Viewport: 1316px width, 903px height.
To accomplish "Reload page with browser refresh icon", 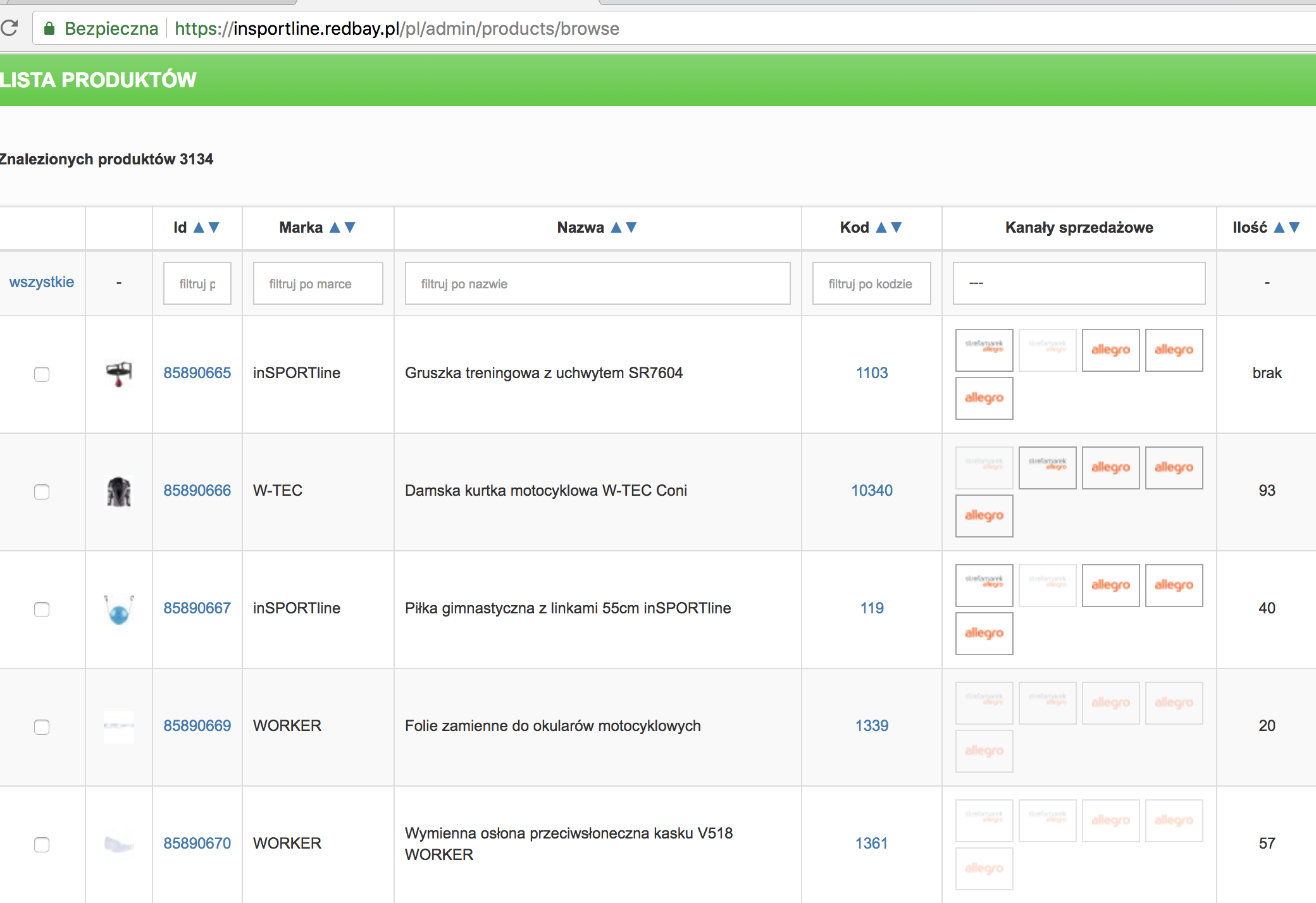I will (x=9, y=28).
